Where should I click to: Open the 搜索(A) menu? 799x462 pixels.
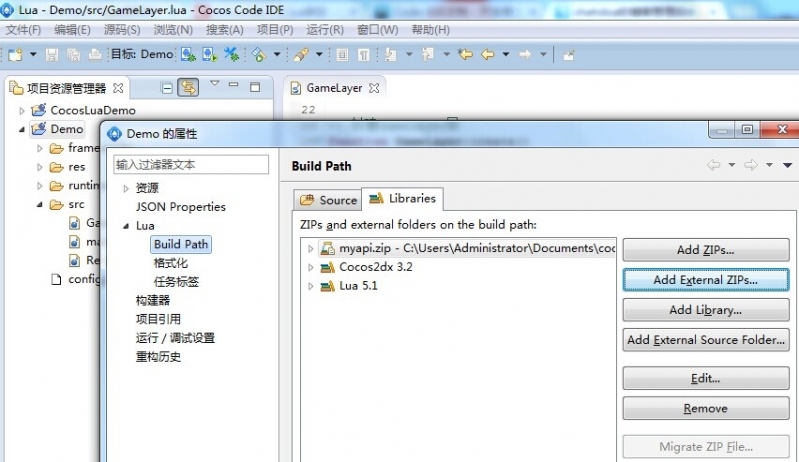coord(225,30)
